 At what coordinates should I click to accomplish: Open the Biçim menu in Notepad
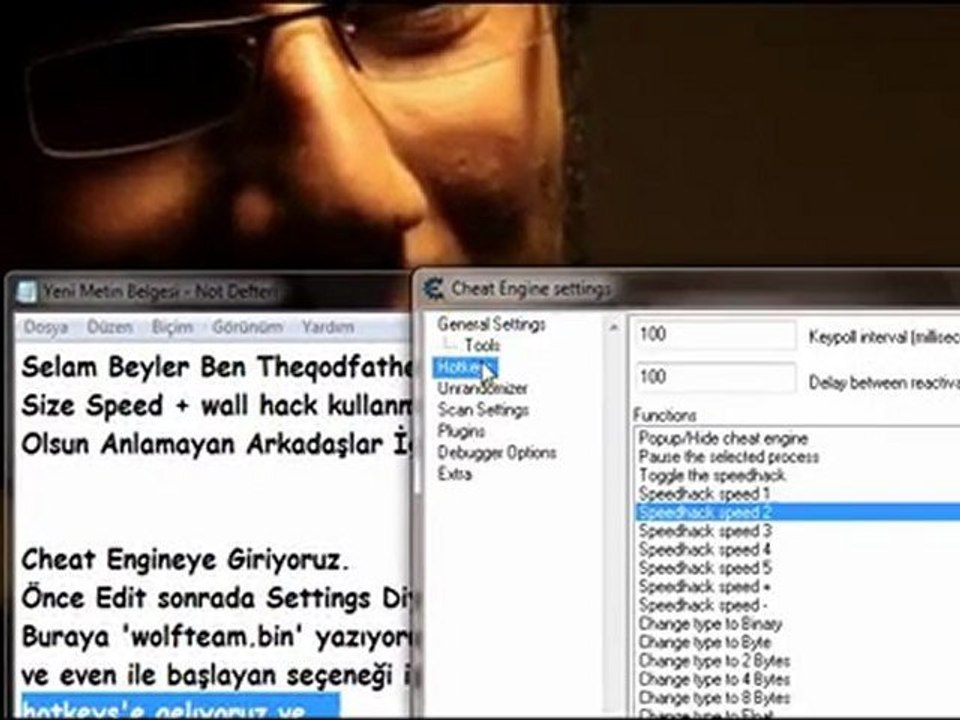[172, 328]
